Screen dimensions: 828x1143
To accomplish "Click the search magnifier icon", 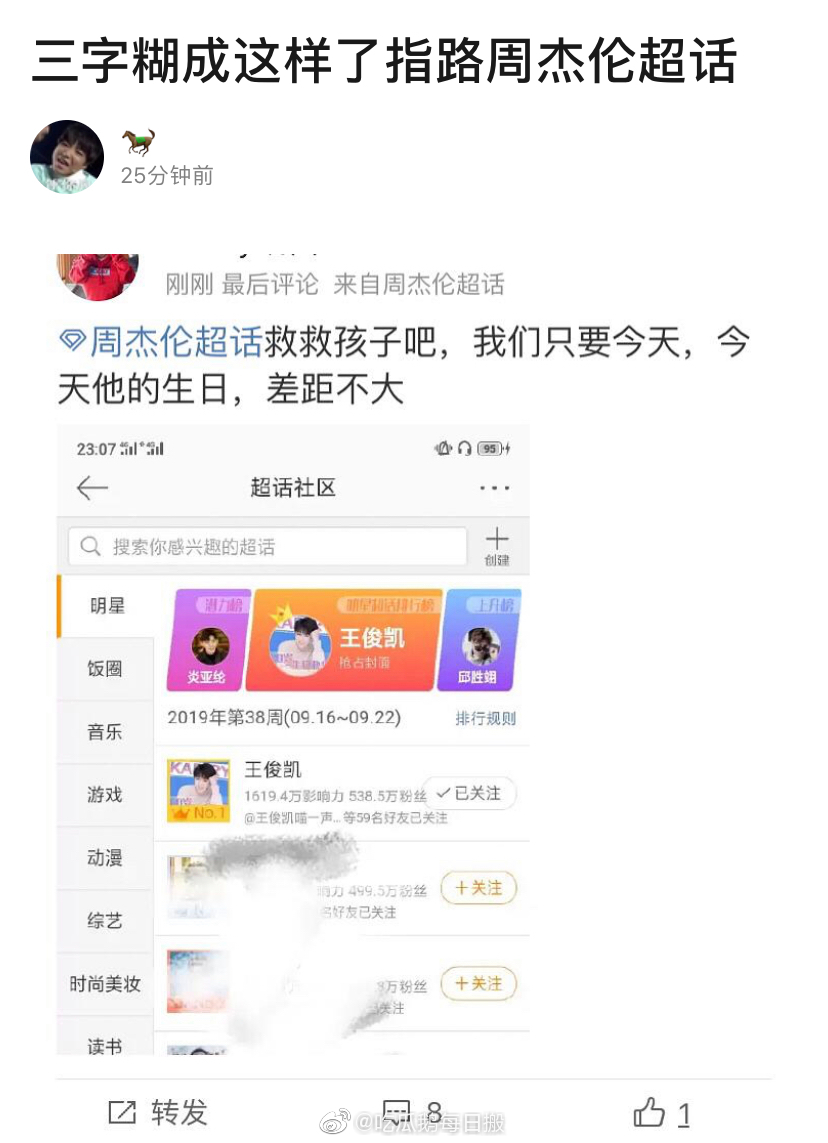I will 90,546.
